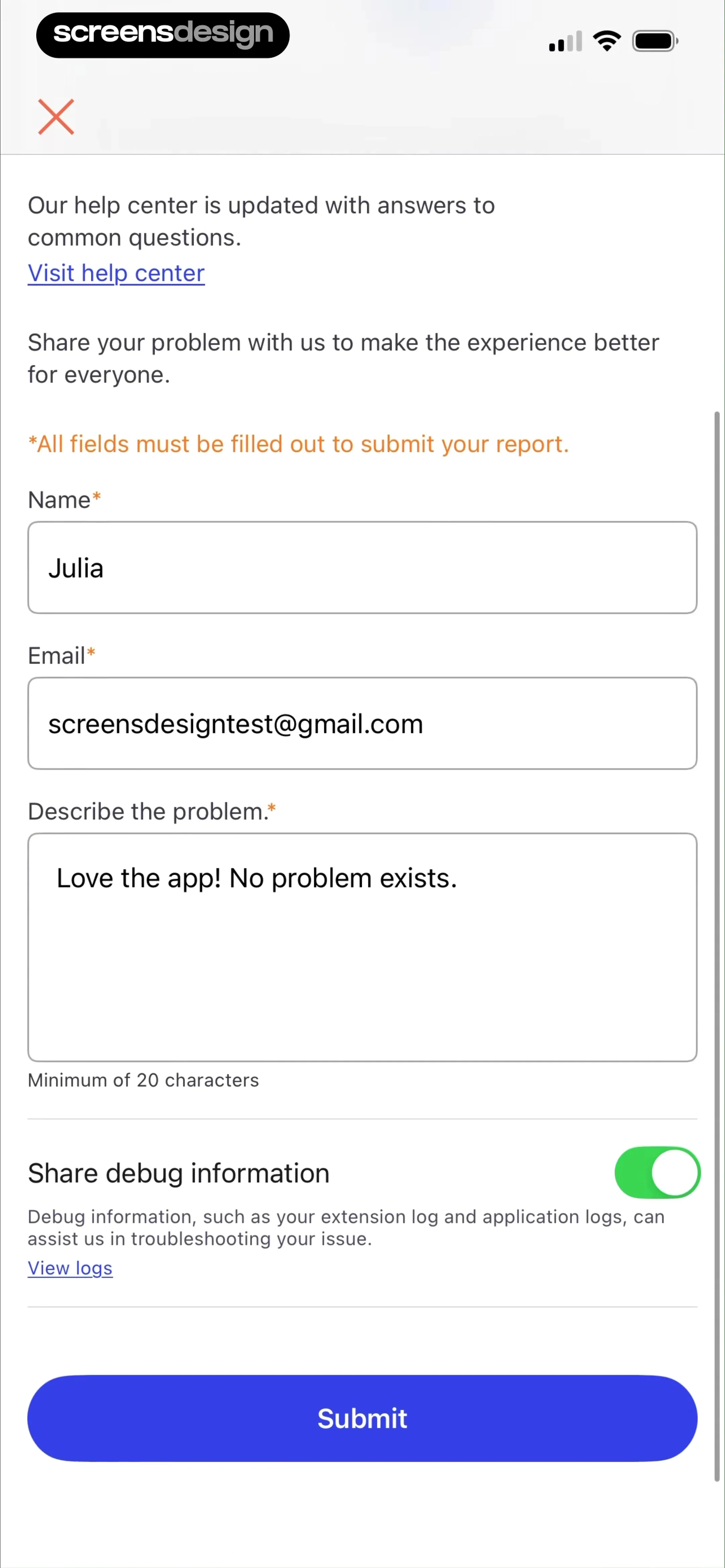Viewport: 725px width, 1568px height.
Task: Close the report form with red X
Action: 56,116
